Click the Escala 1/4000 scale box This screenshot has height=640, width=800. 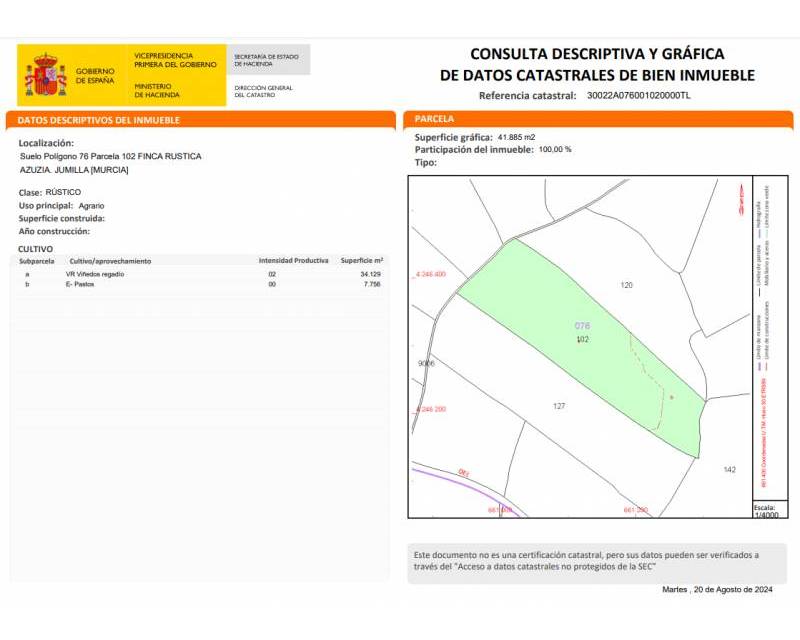tap(765, 511)
